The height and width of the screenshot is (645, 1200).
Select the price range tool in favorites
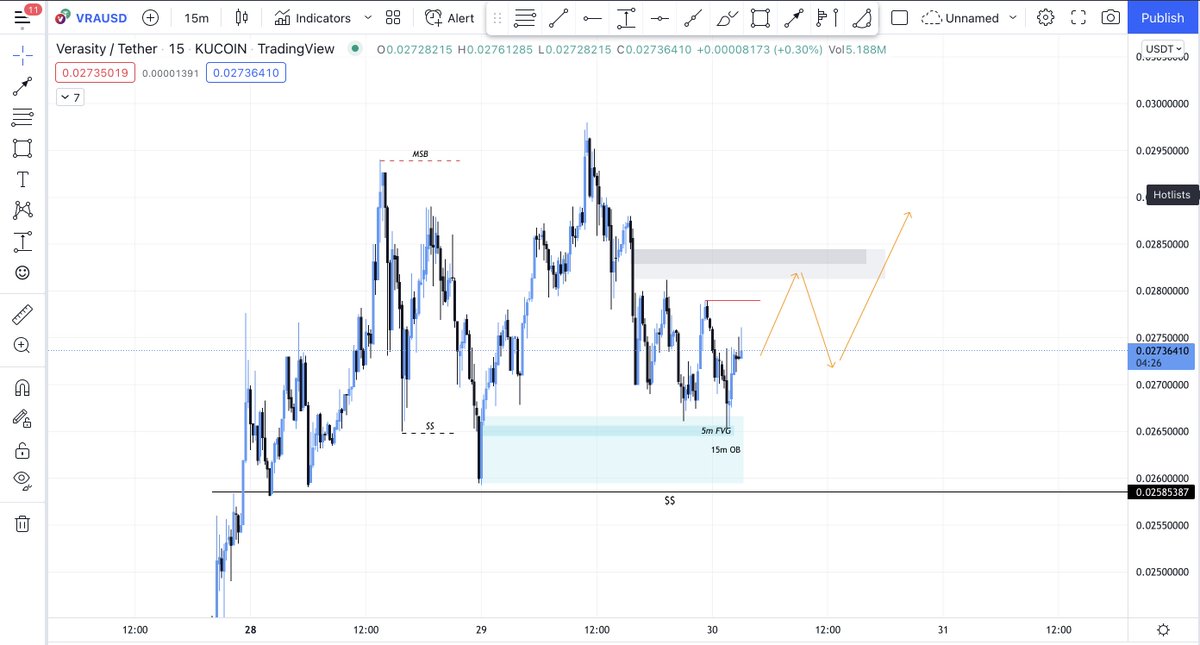point(626,17)
